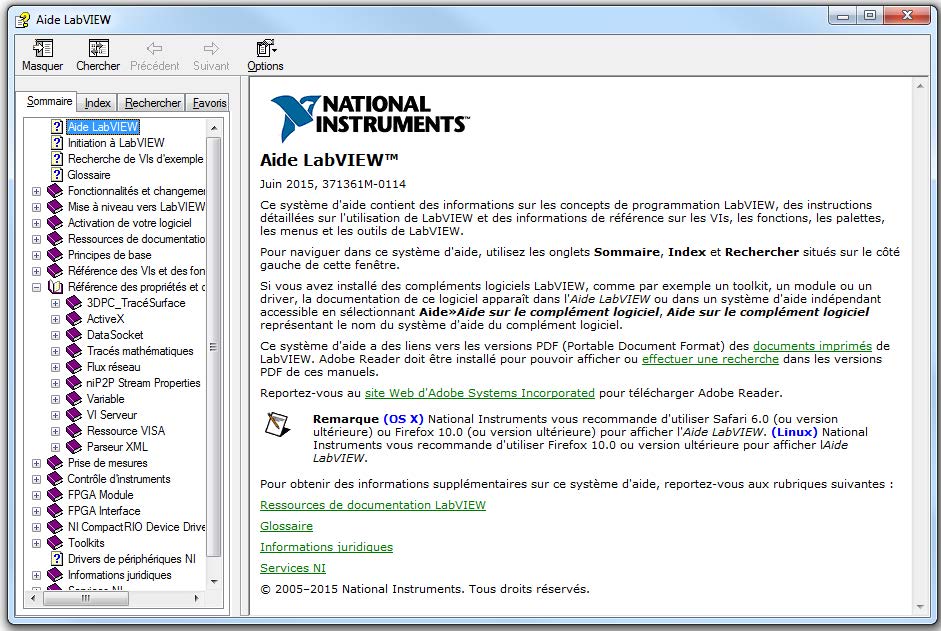
Task: Click the tree's vertical scrollbar thumb
Action: pos(214,346)
